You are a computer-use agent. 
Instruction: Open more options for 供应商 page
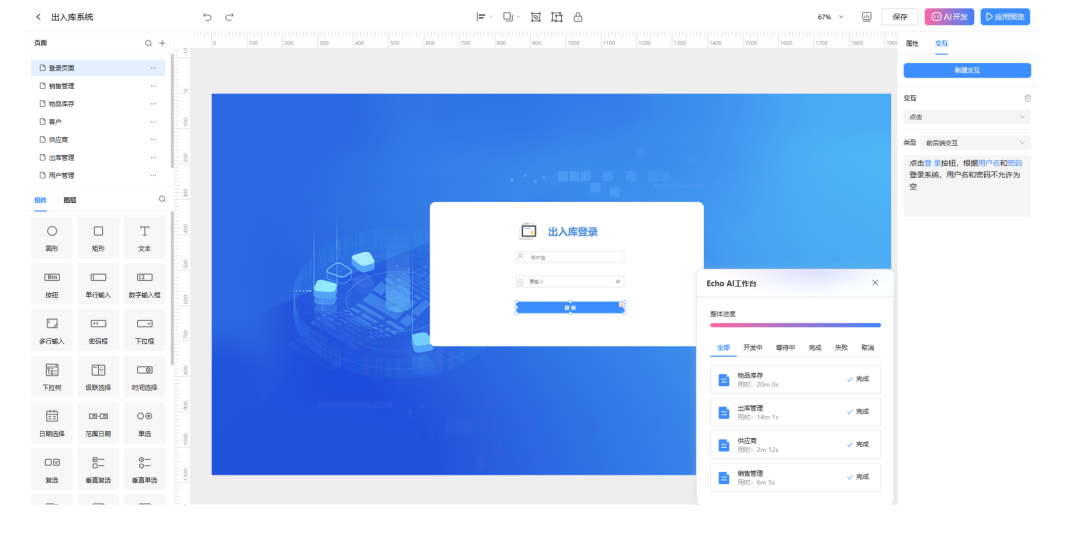[x=154, y=139]
